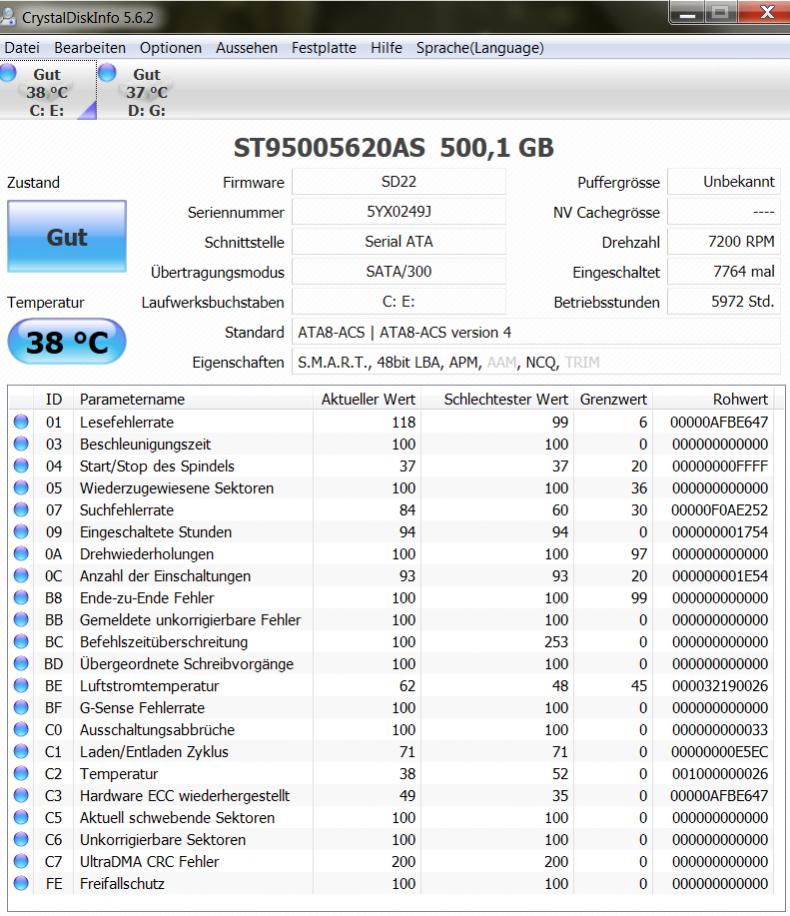Minimize the CrystalDiskInfo window

pyautogui.click(x=687, y=13)
